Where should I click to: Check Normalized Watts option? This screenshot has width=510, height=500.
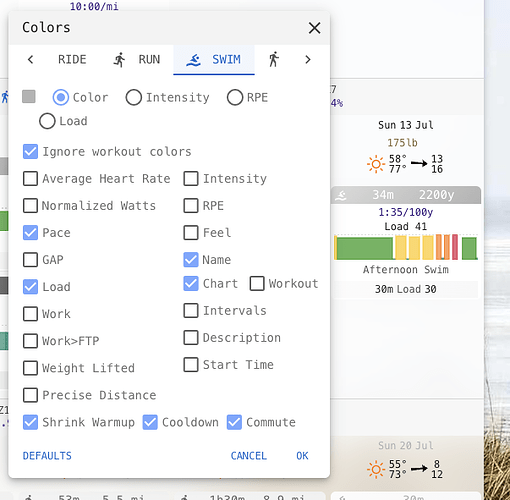[30, 206]
